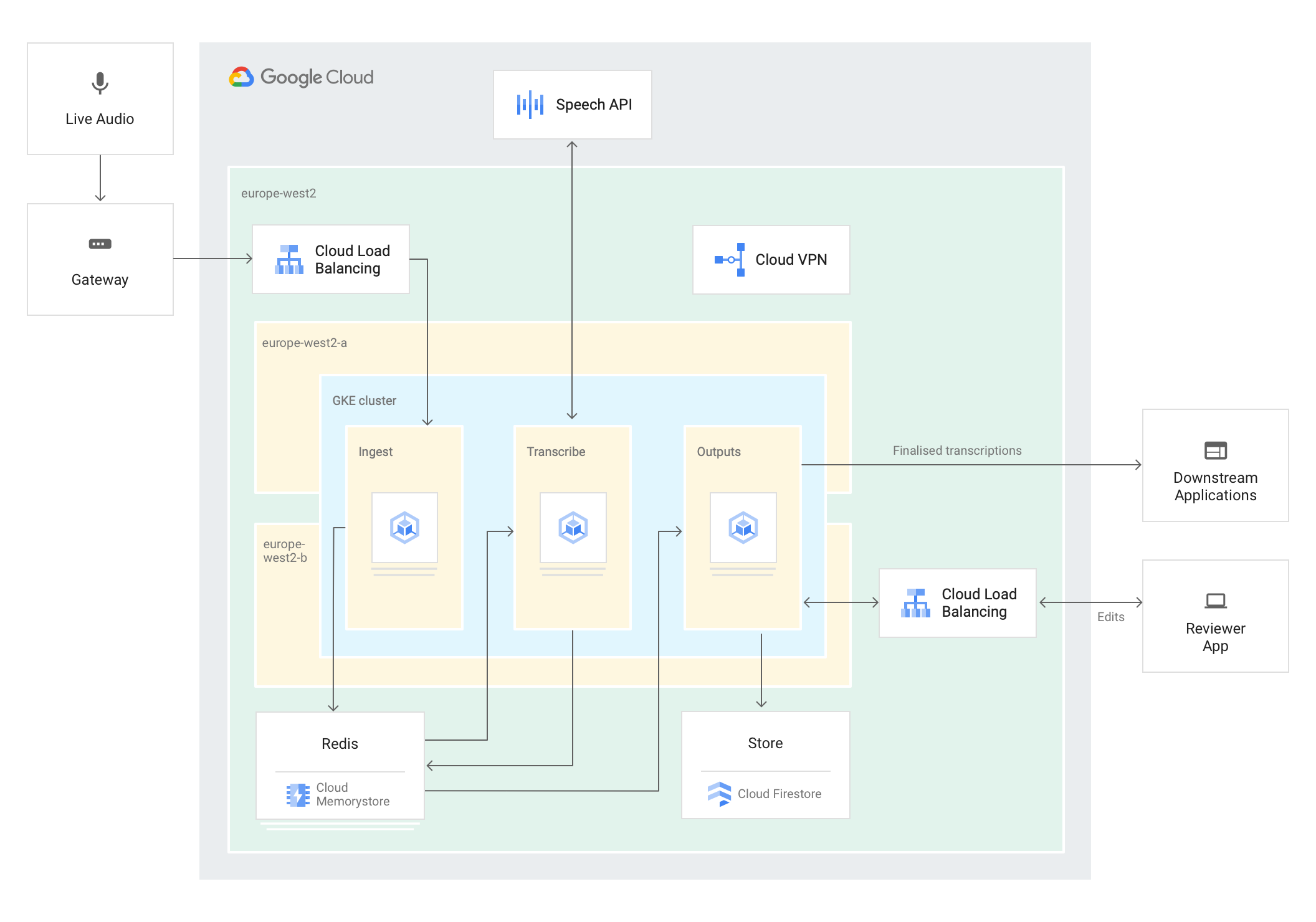
Task: Click the GKE cluster label
Action: pyautogui.click(x=364, y=401)
